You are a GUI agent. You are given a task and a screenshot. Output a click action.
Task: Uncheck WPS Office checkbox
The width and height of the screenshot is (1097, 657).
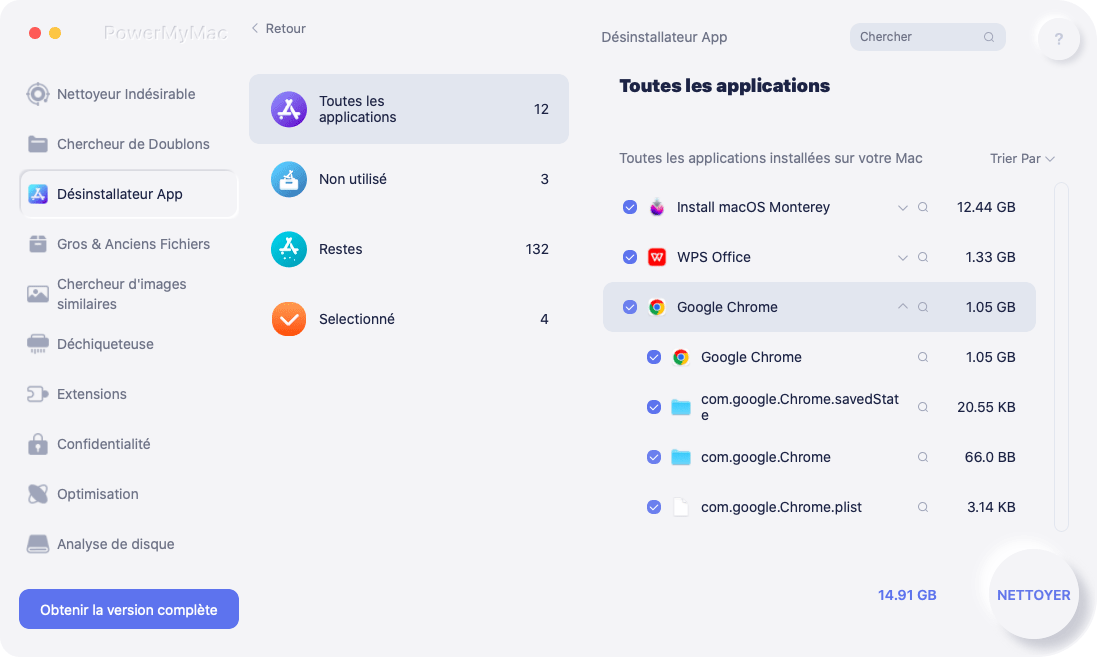[630, 257]
